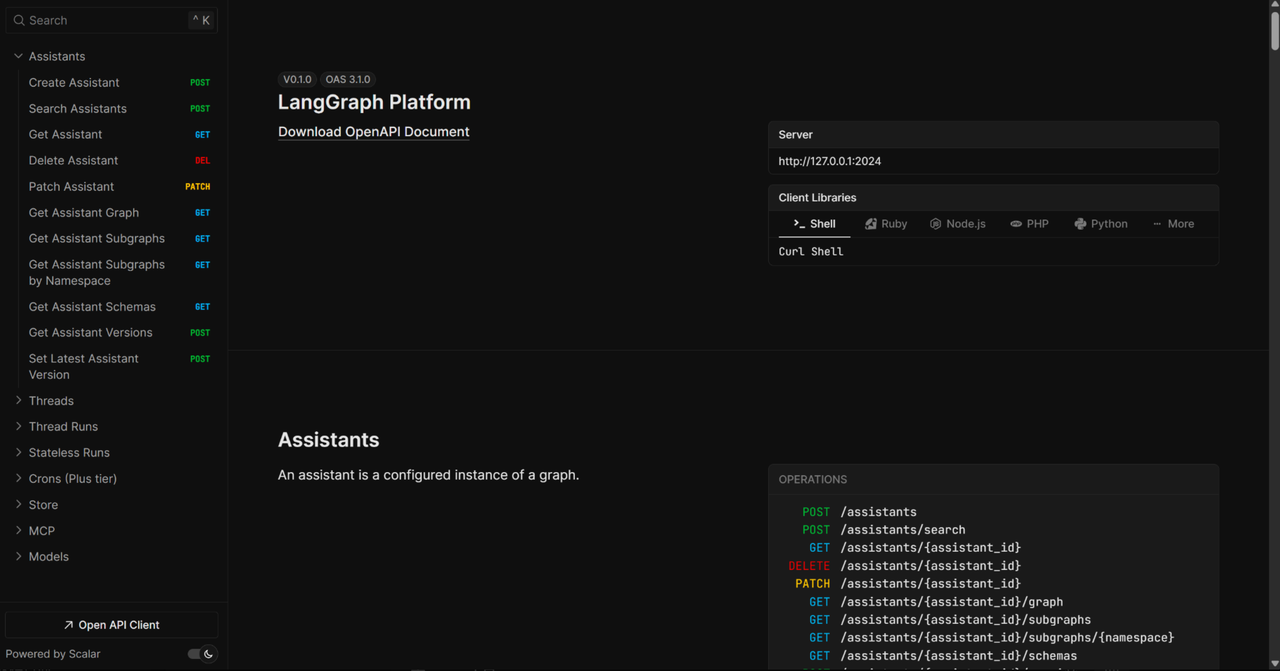Click the search magnifier icon
This screenshot has height=671, width=1280.
19,20
